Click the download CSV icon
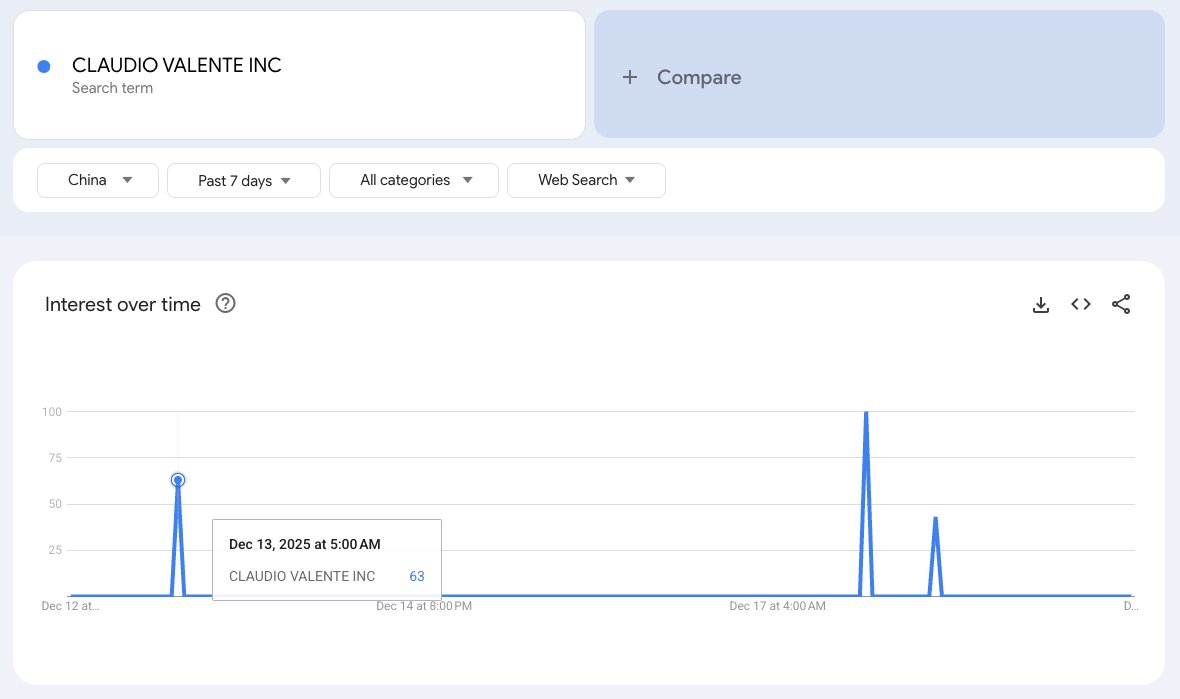Image resolution: width=1180 pixels, height=699 pixels. [1041, 304]
